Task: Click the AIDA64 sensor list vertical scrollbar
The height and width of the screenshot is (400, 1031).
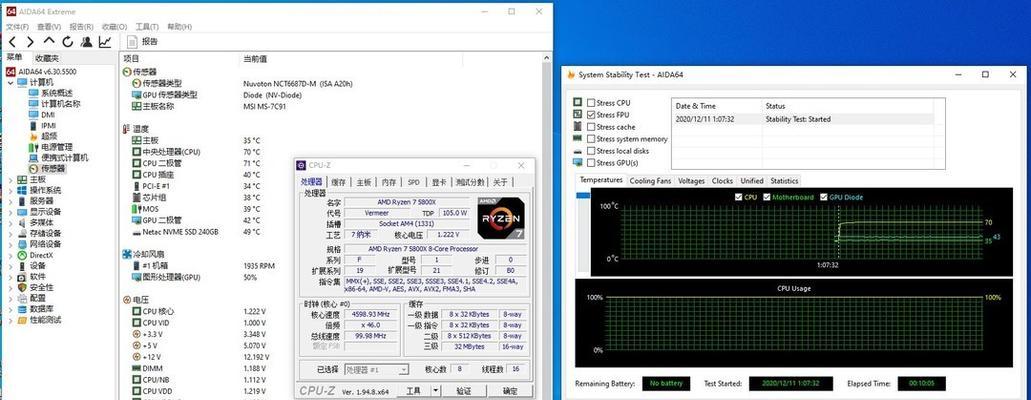Action: (546, 224)
